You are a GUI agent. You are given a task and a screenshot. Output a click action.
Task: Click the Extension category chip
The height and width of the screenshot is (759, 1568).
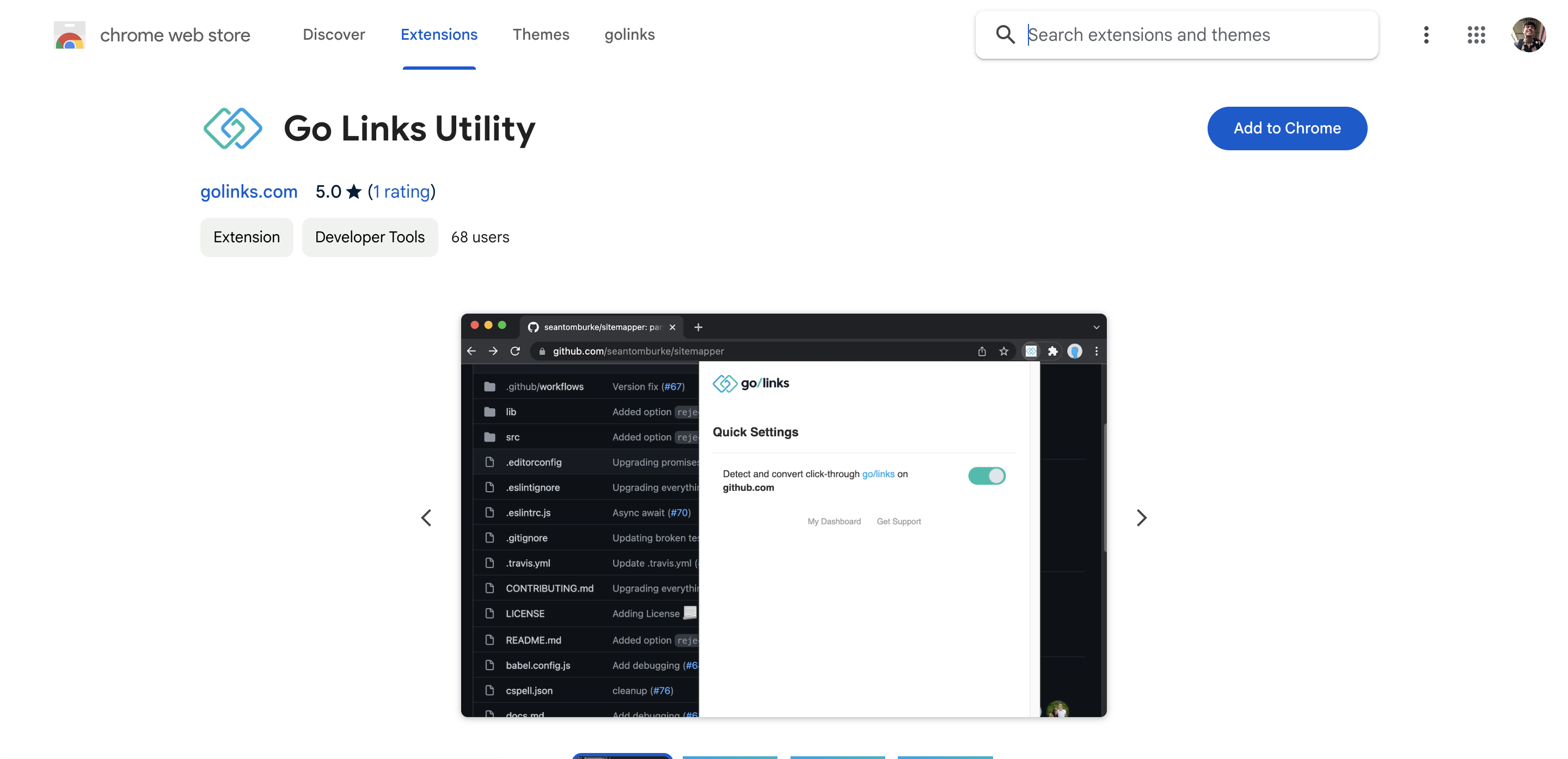point(246,237)
